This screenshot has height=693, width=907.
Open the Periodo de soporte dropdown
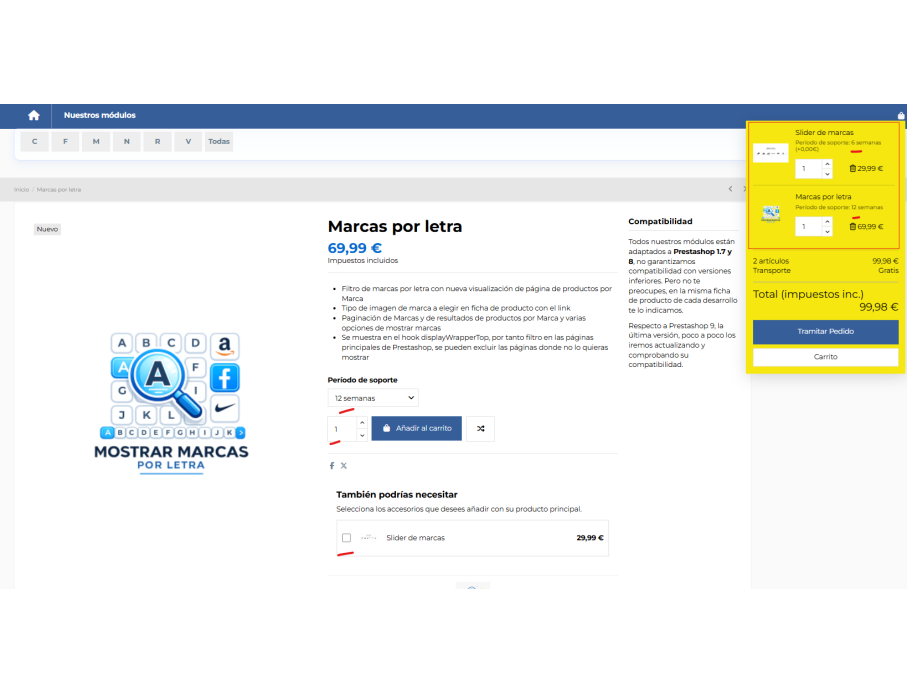click(373, 398)
